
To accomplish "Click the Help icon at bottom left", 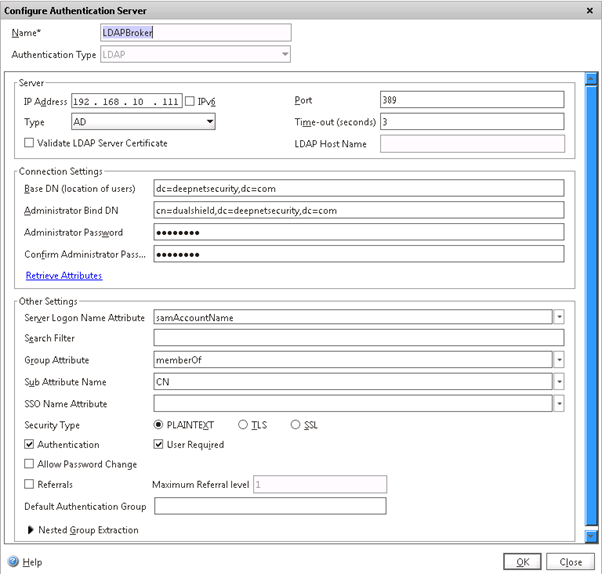I will point(13,562).
